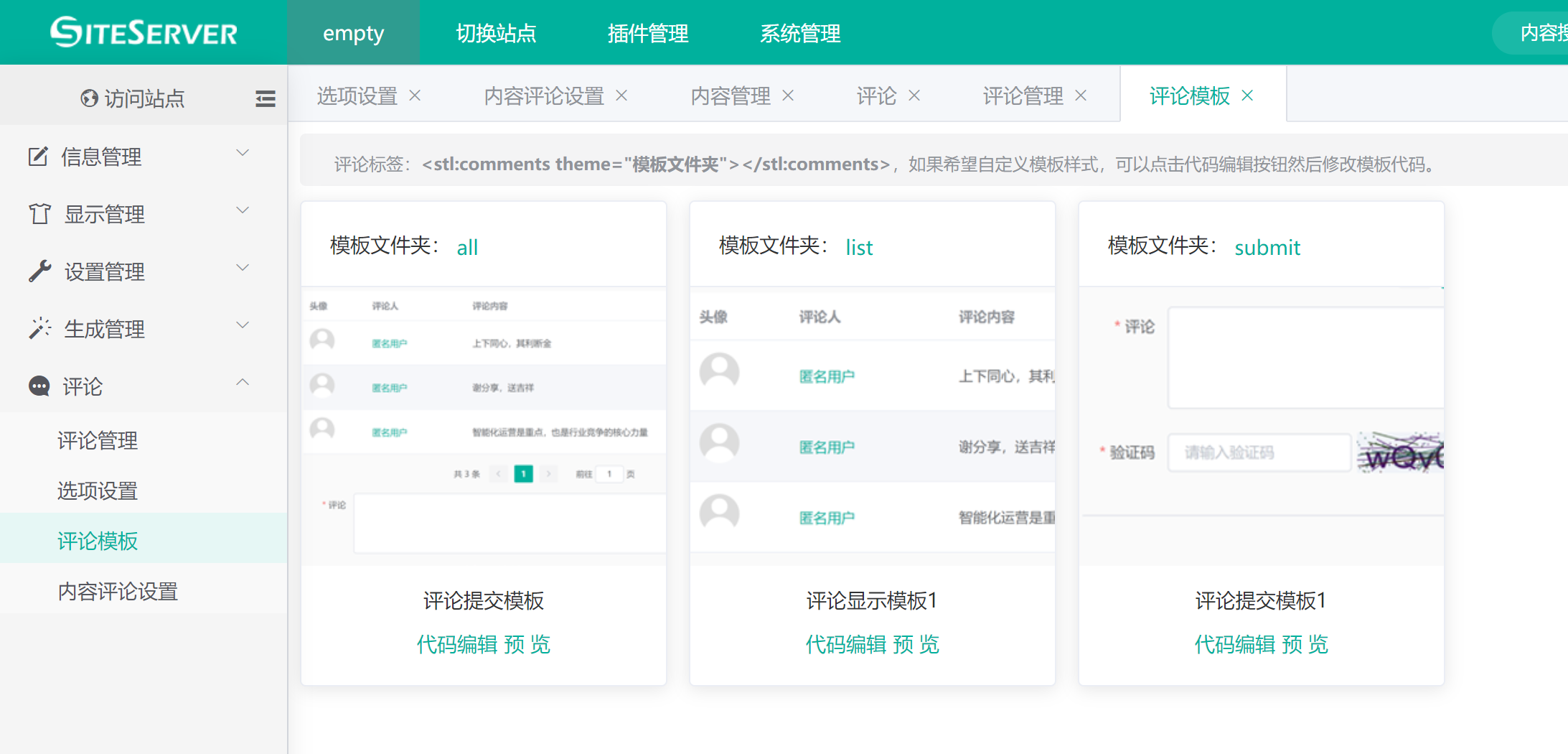Viewport: 1568px width, 754px height.
Task: Close the 内容评论设置 tab
Action: [x=621, y=96]
